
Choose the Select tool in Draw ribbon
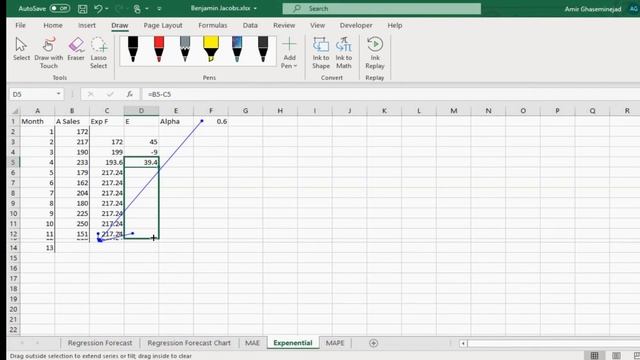click(x=21, y=49)
